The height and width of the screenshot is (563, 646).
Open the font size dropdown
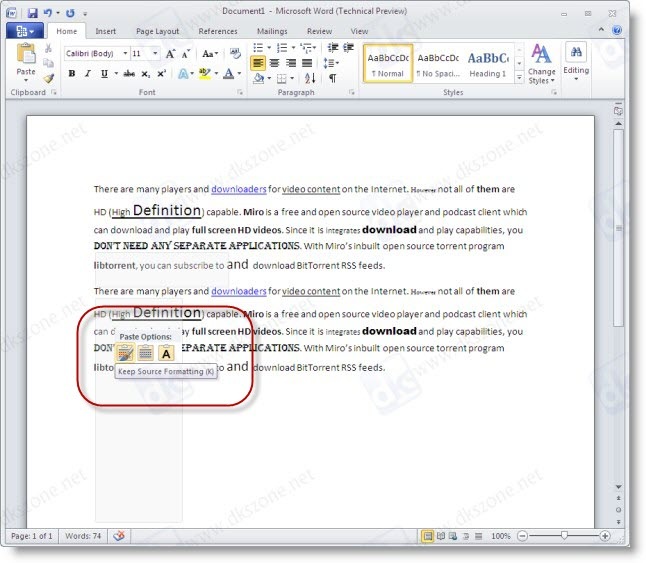coord(155,54)
